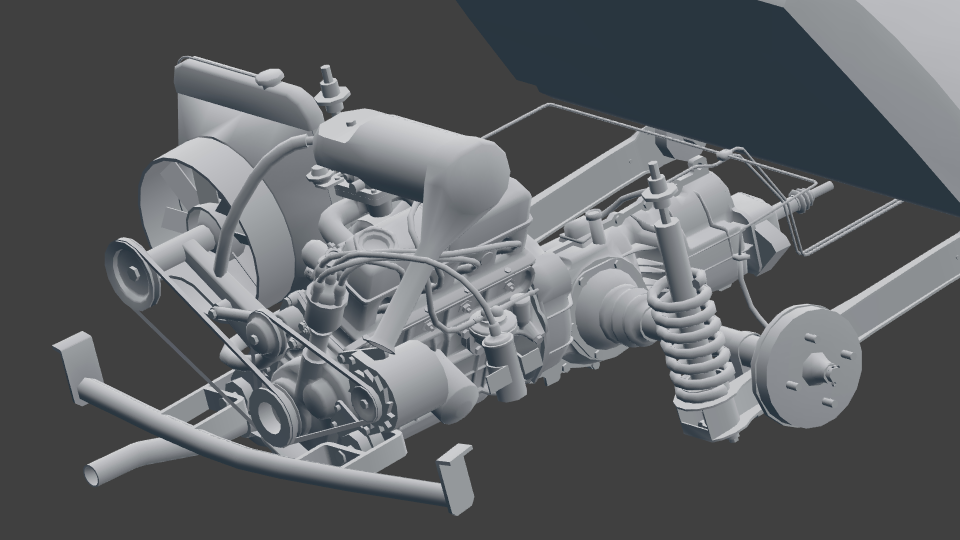The height and width of the screenshot is (540, 960).
Task: Click the distributor with spark plug wires
Action: pos(326,304)
